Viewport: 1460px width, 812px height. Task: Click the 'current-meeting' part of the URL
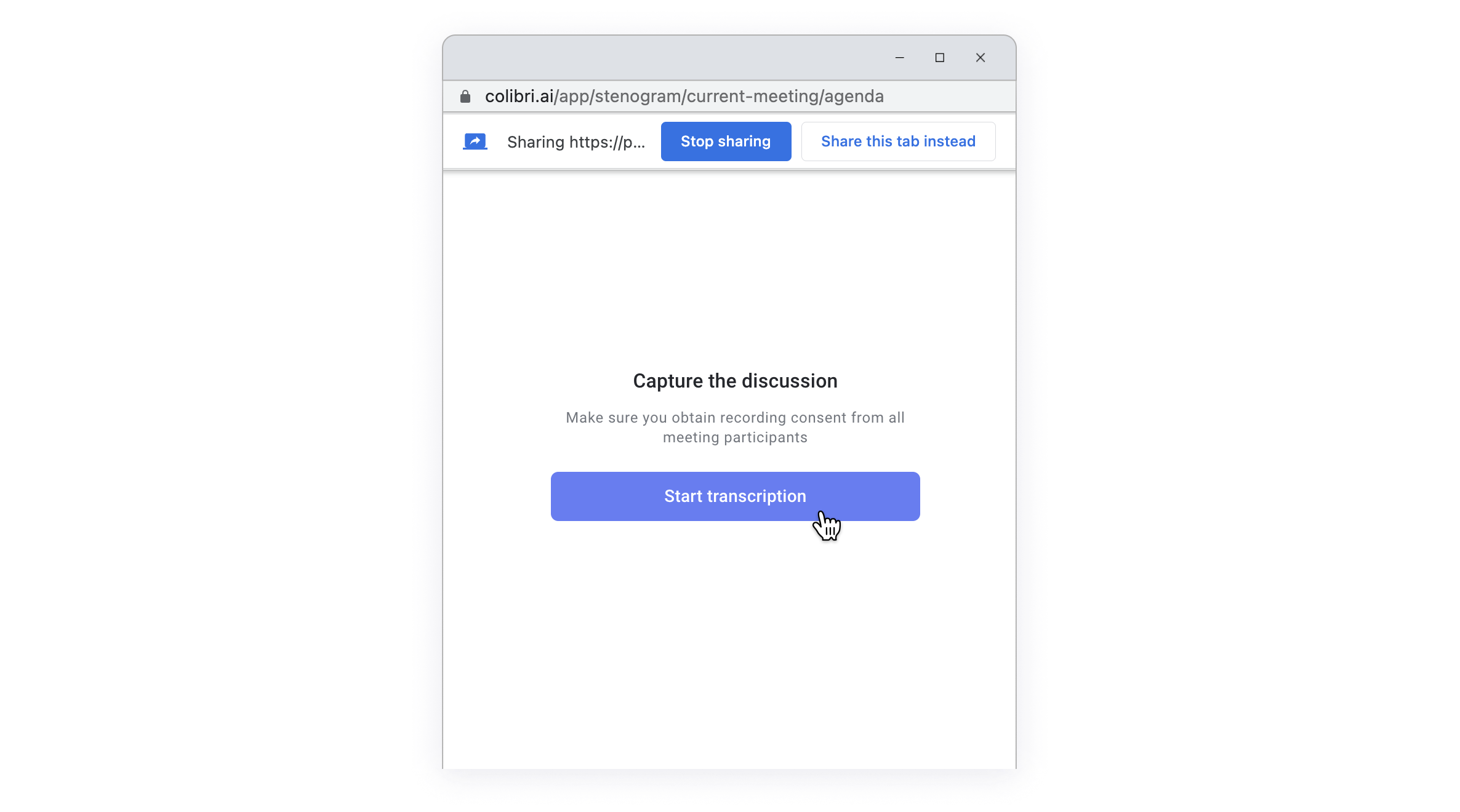click(753, 97)
